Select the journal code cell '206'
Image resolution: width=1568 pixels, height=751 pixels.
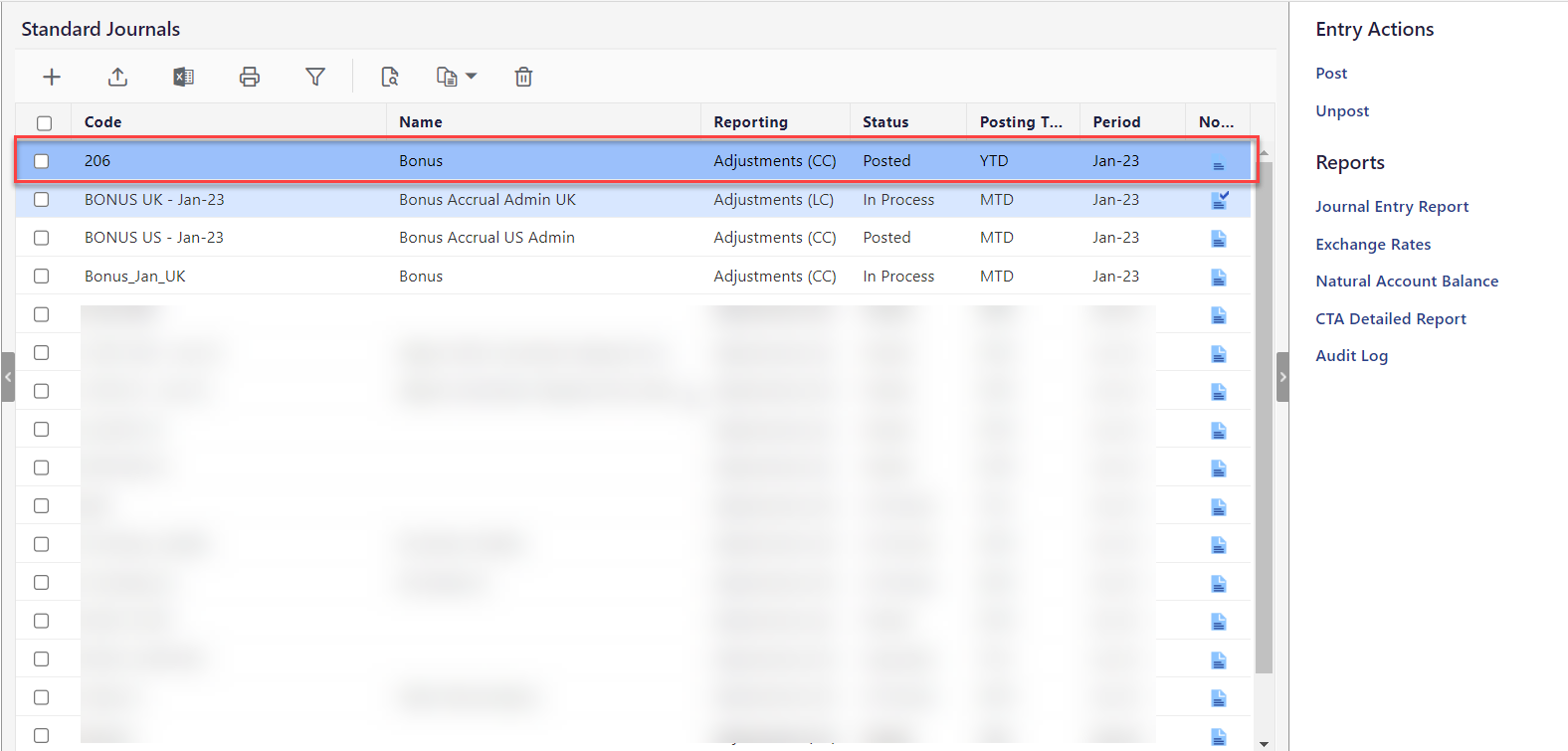click(x=98, y=160)
